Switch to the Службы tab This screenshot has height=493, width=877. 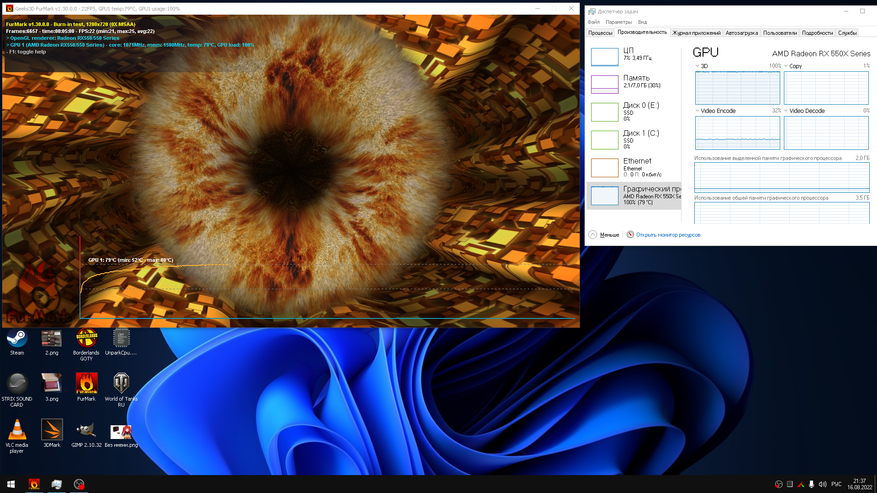[847, 33]
